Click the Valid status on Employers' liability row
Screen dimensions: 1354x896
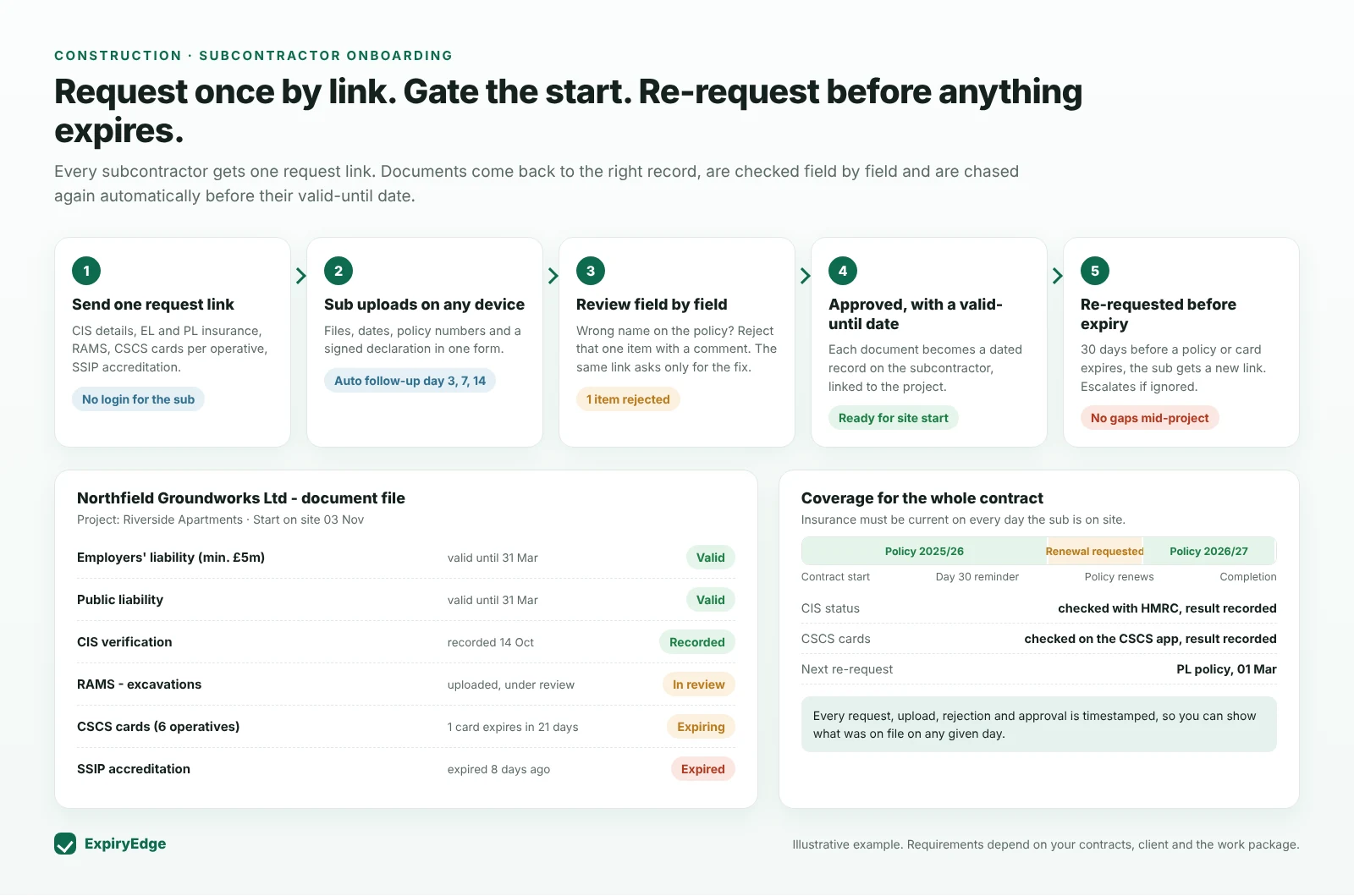[710, 558]
